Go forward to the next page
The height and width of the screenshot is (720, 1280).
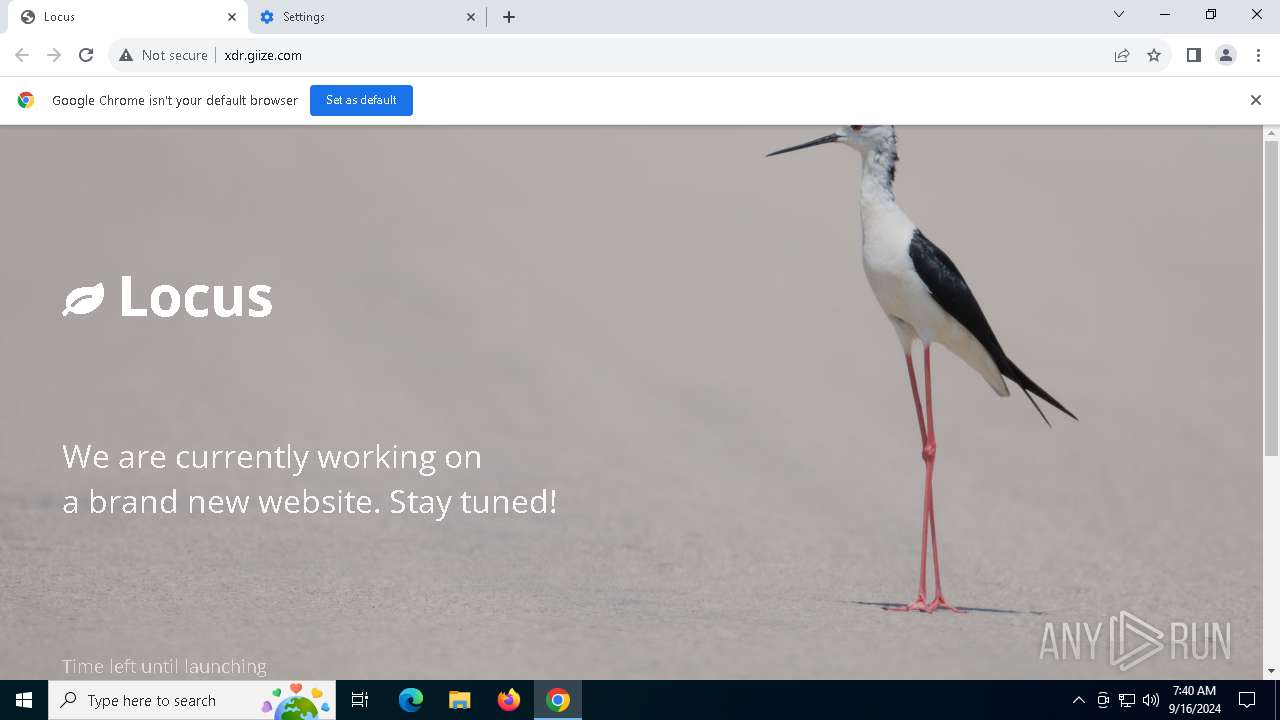click(x=54, y=55)
